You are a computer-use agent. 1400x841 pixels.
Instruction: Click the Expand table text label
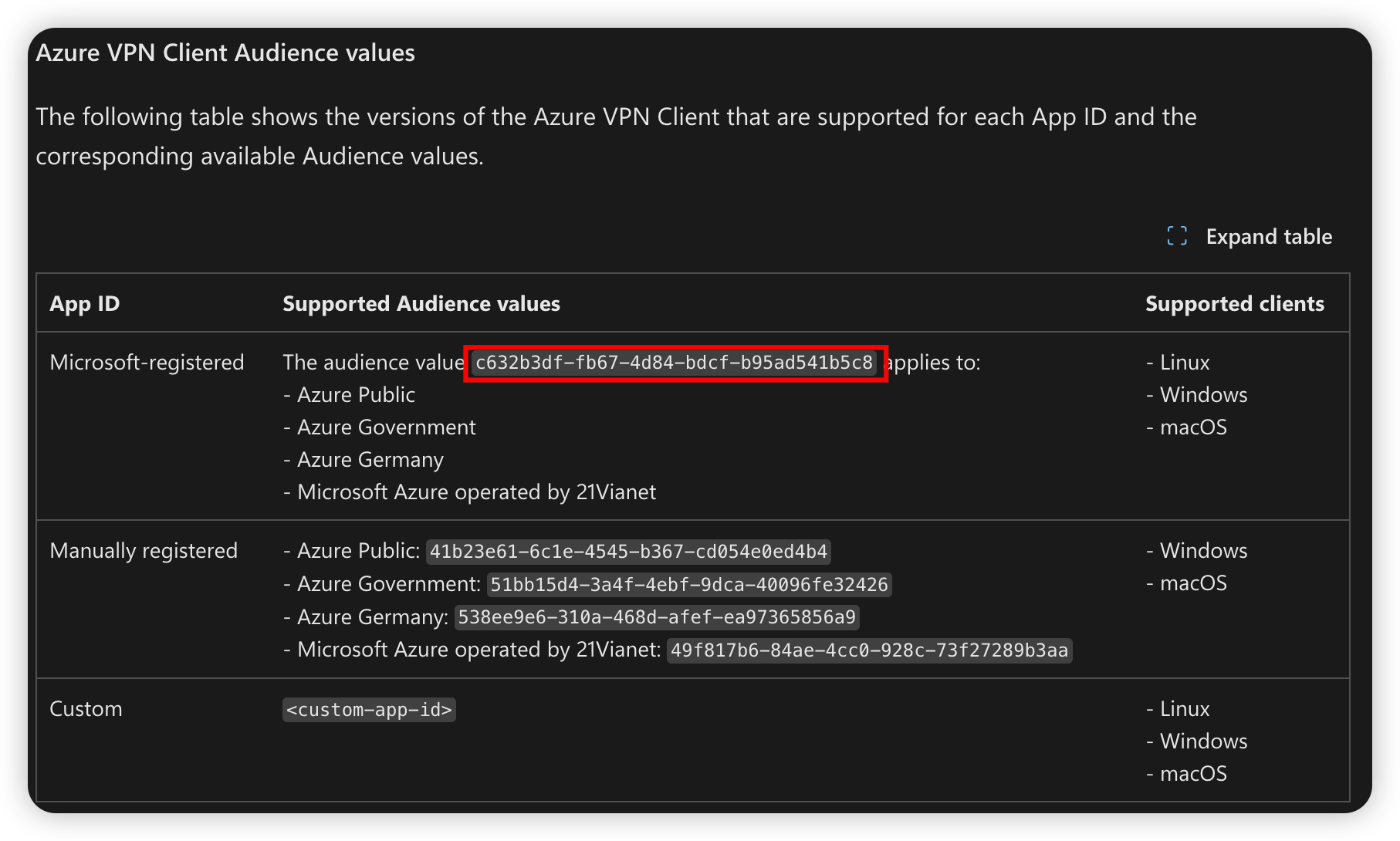[1269, 236]
